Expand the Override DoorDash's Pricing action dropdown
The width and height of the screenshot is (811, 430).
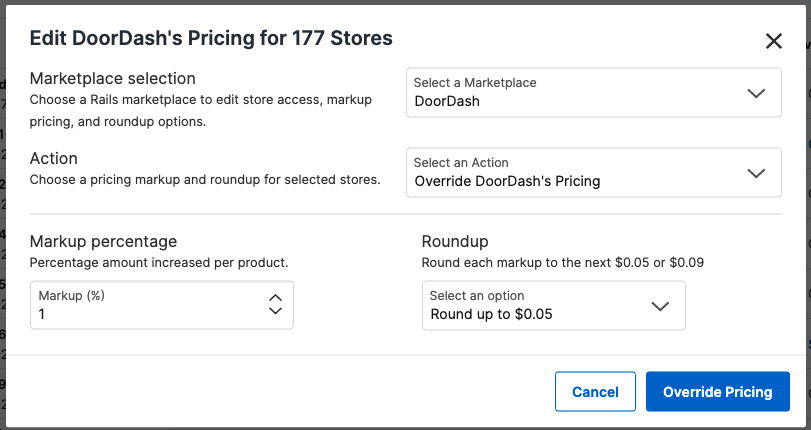point(580,173)
